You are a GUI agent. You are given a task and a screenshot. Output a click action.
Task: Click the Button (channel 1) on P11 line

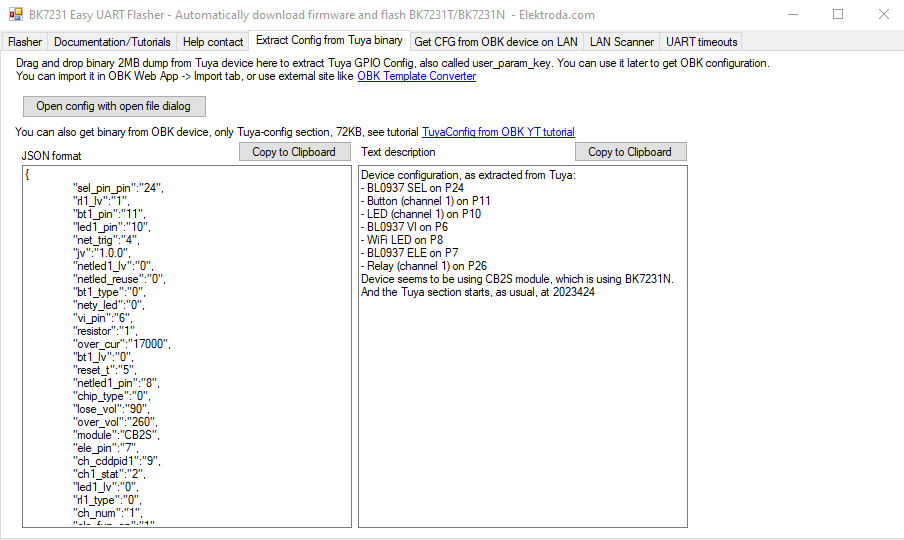point(425,201)
